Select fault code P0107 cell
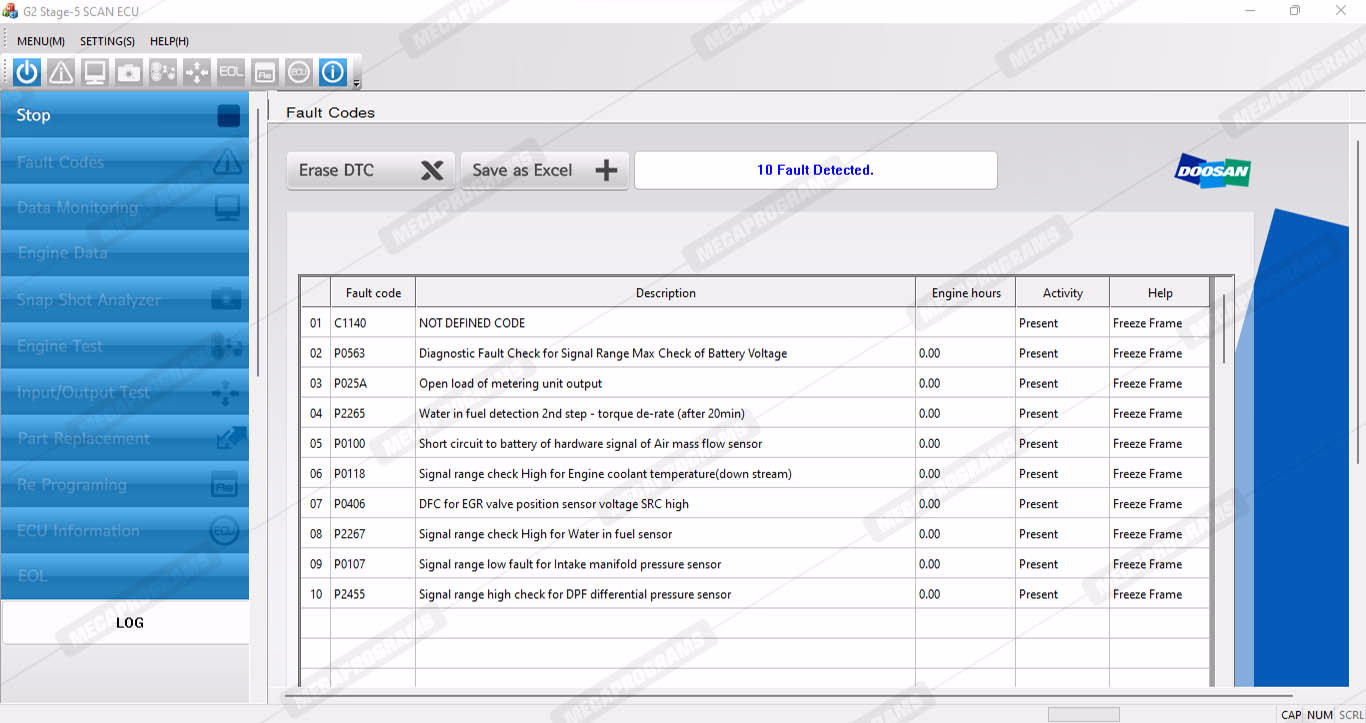1366x723 pixels. point(373,563)
